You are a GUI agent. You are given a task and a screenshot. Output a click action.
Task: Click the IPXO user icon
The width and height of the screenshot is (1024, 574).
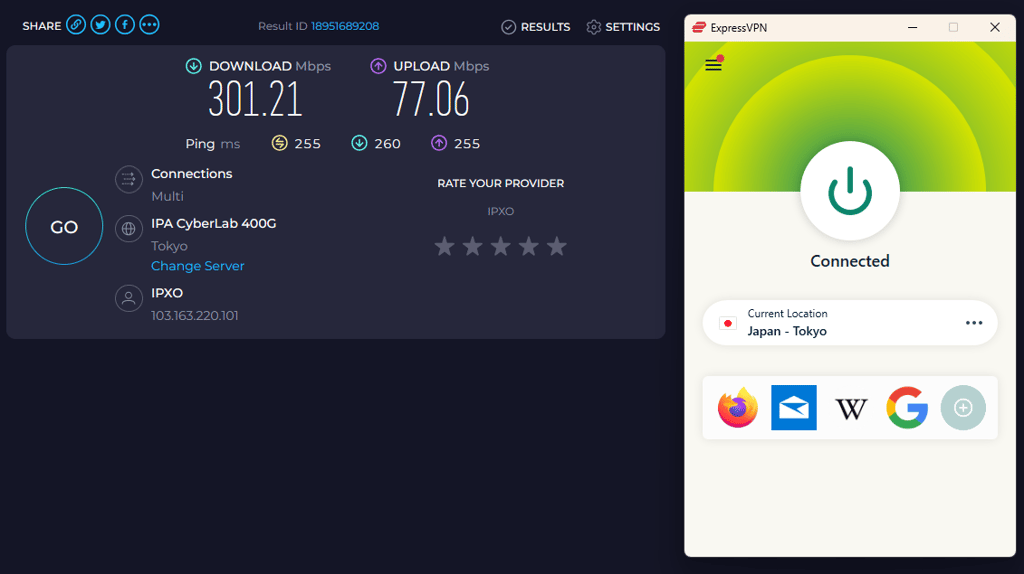click(129, 298)
